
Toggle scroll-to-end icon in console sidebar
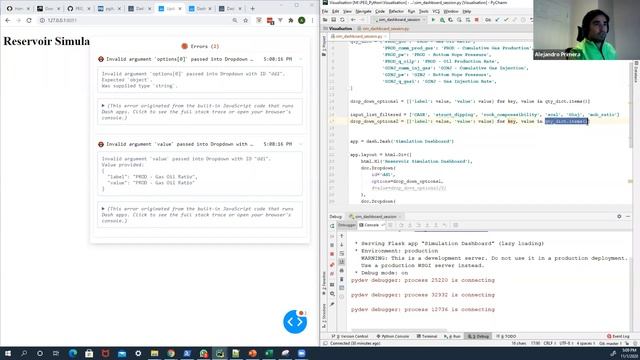click(342, 262)
